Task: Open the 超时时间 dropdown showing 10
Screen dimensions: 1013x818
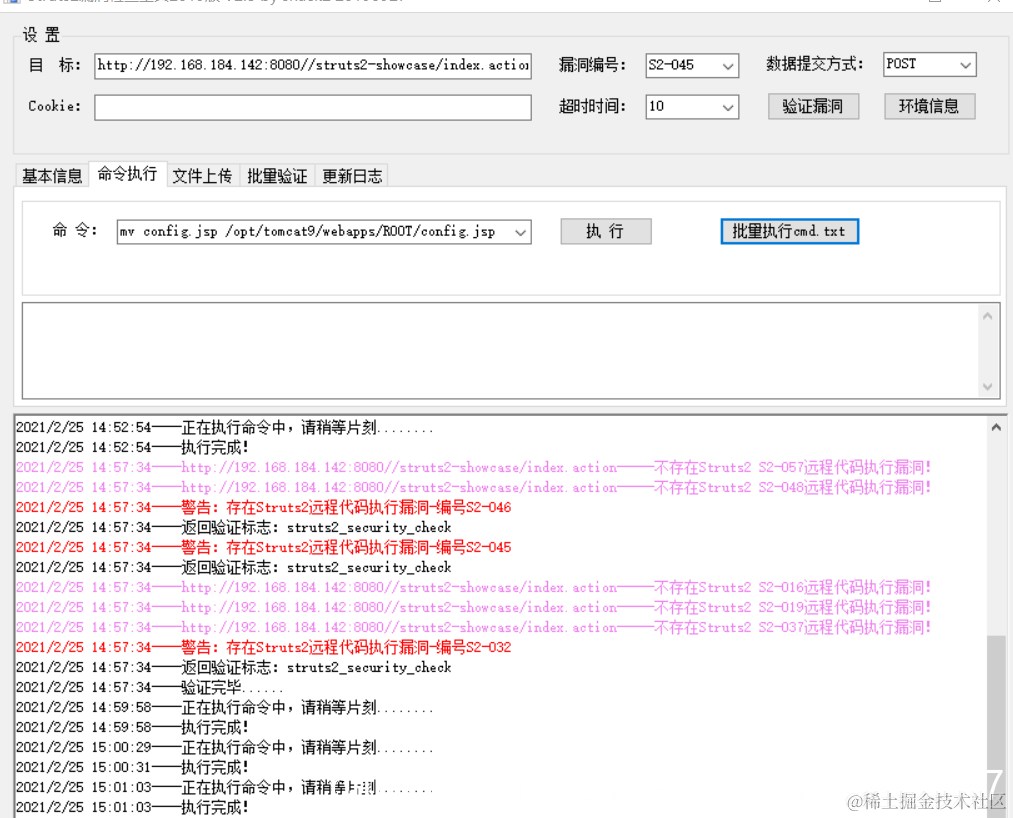Action: pos(728,106)
